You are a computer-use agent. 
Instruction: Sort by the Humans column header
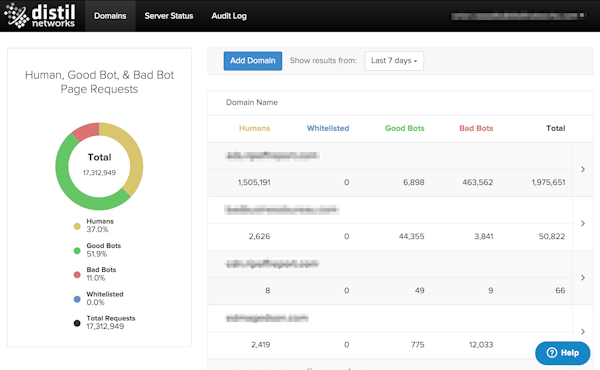point(254,128)
